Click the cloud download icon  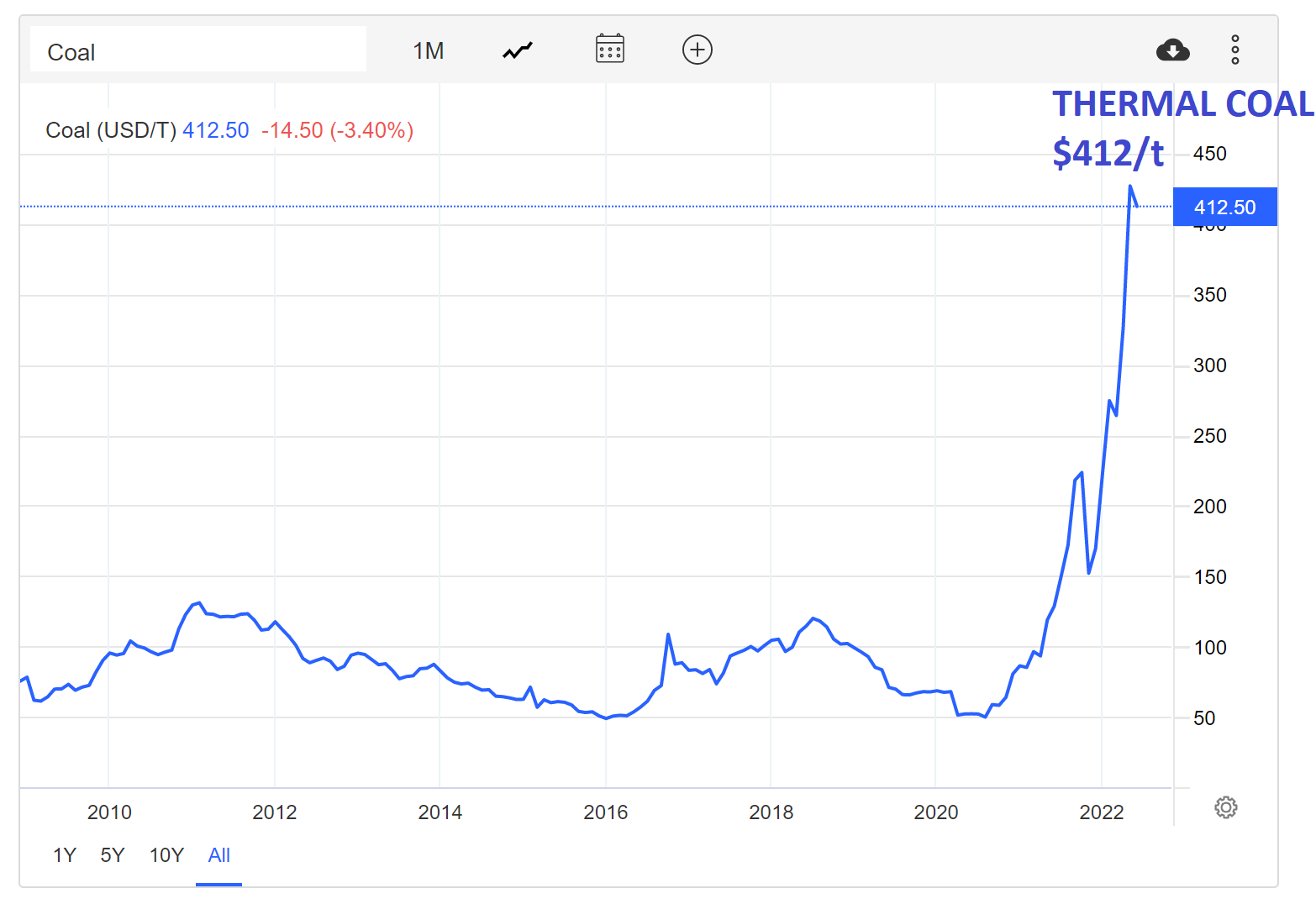click(1172, 50)
